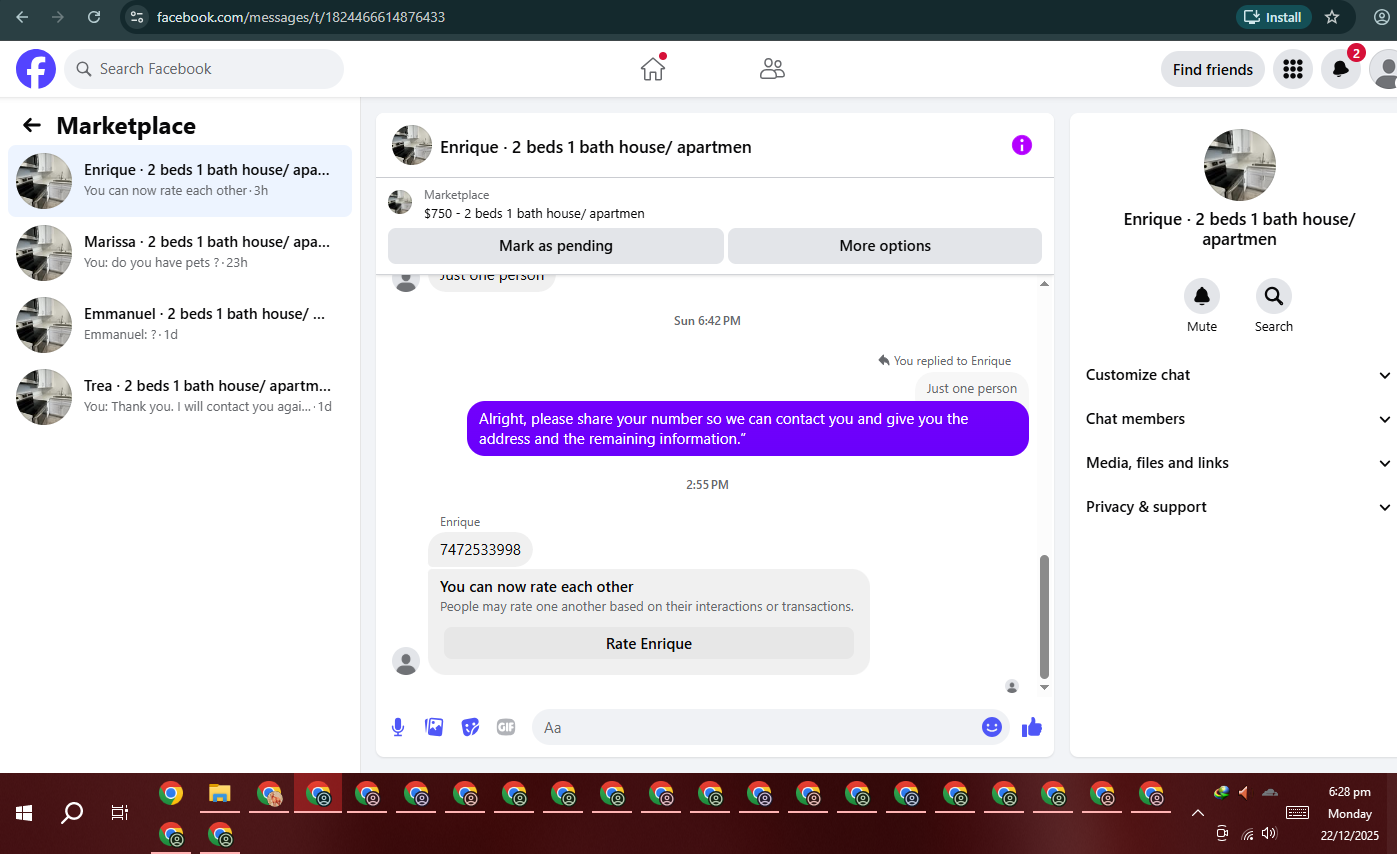Click the browser back arrow
Screen dimensions: 1397x854
[22, 17]
